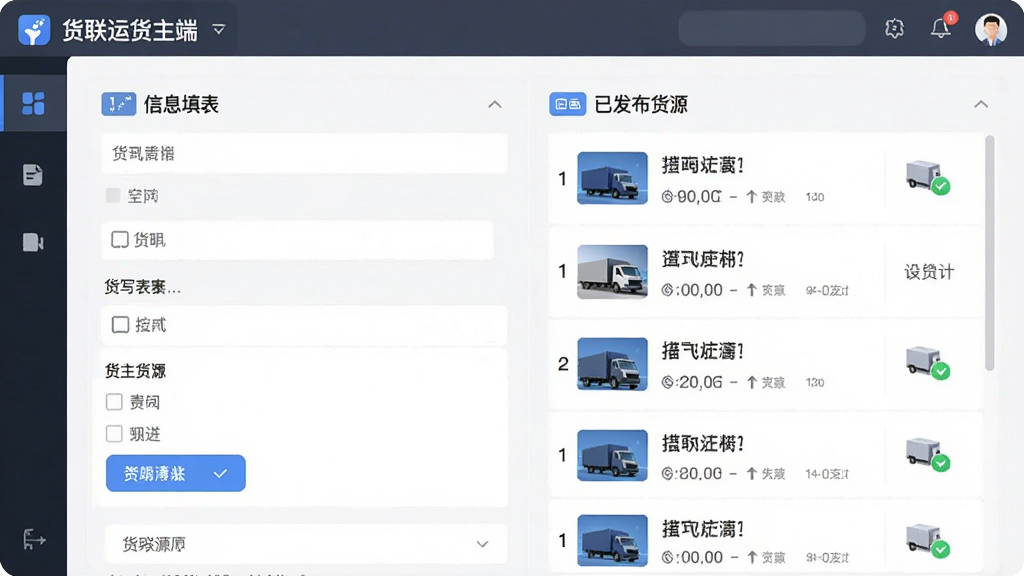Tick the checkbox directly below the 货写表 label

120,325
